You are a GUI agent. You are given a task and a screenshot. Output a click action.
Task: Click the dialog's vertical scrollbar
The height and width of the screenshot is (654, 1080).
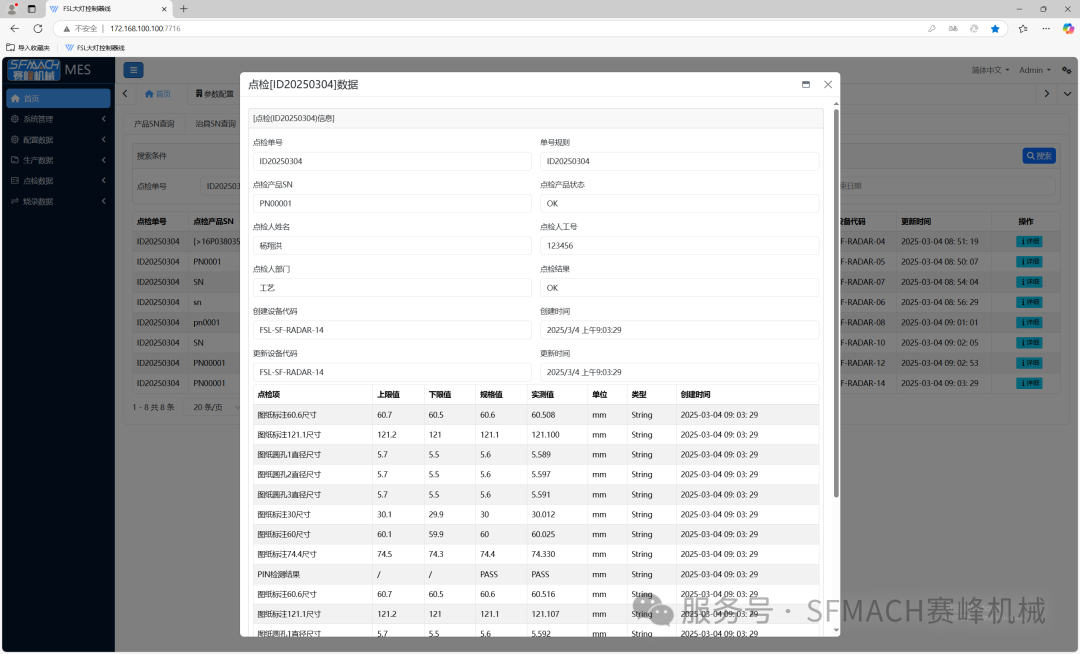click(836, 300)
